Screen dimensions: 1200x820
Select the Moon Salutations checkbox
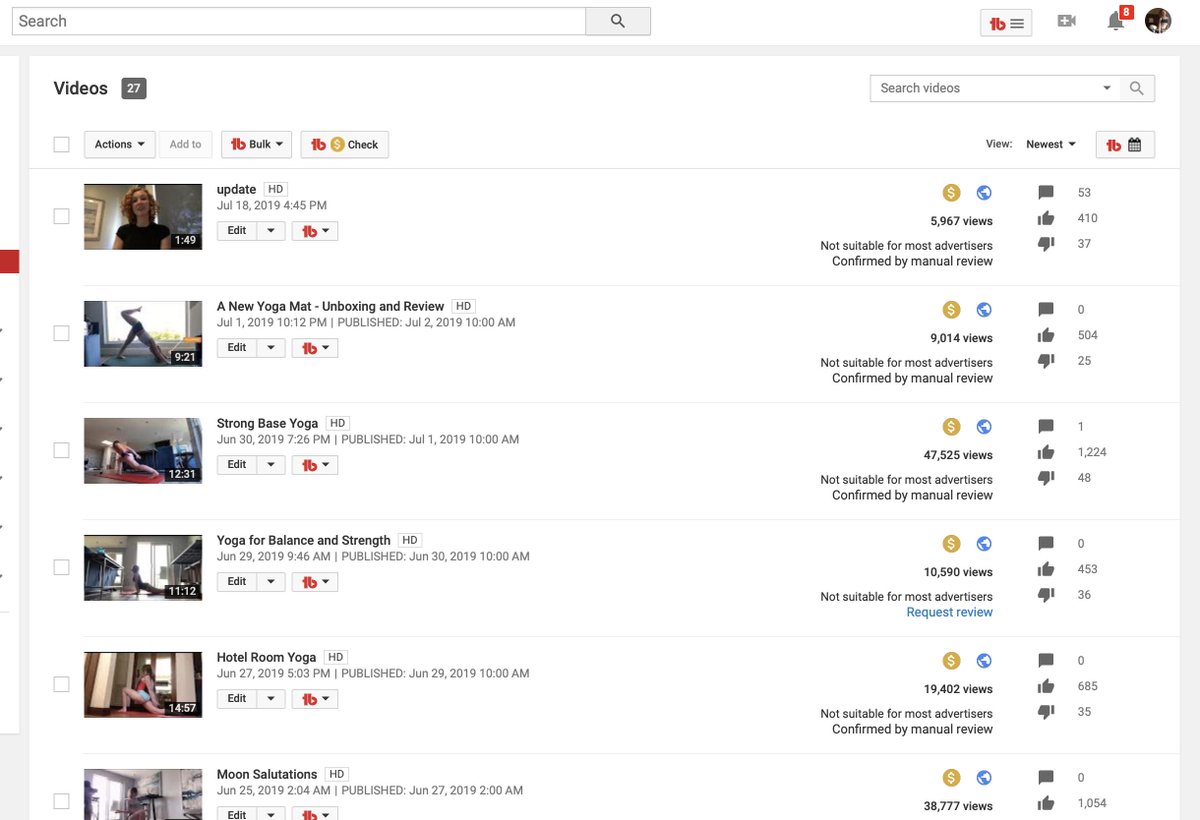pyautogui.click(x=61, y=801)
